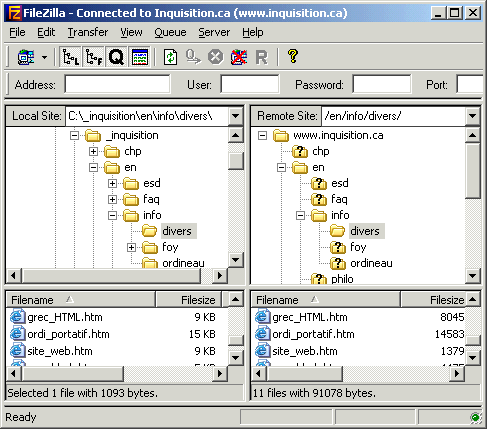The height and width of the screenshot is (429, 487).
Task: Open the Edit menu
Action: click(46, 32)
